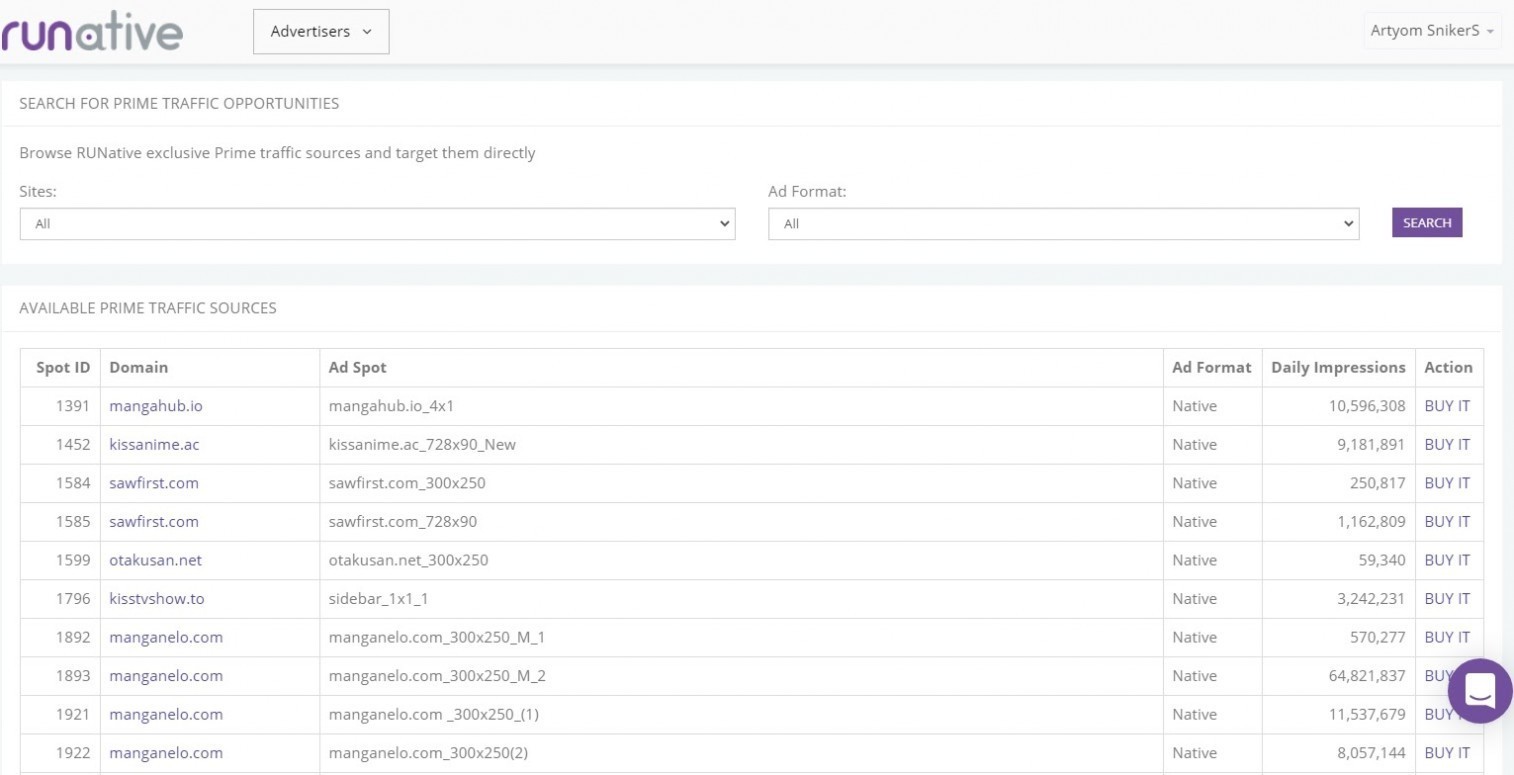Click the Search For Prime Traffic Opportunities heading
The image size is (1514, 775).
[x=179, y=103]
